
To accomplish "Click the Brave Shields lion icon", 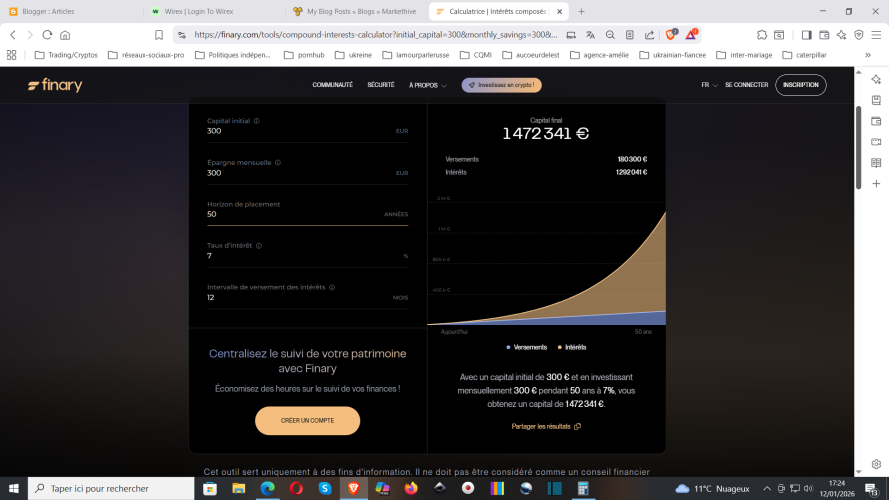I will tap(672, 34).
